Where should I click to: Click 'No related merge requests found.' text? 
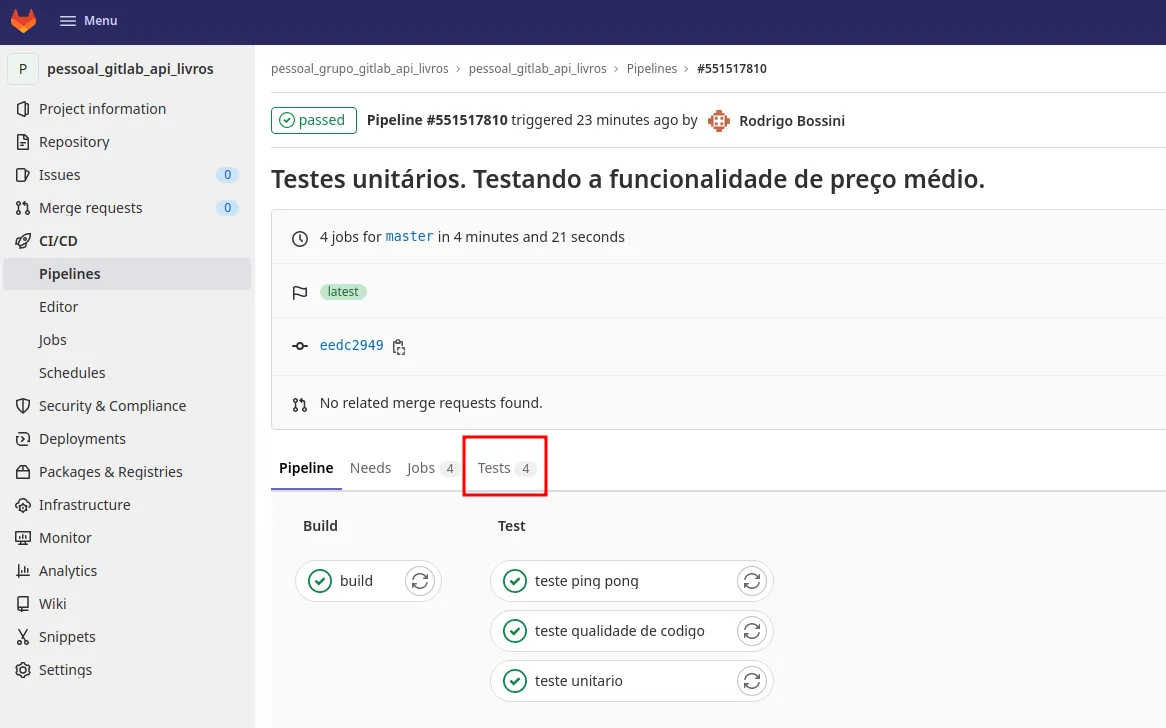431,403
